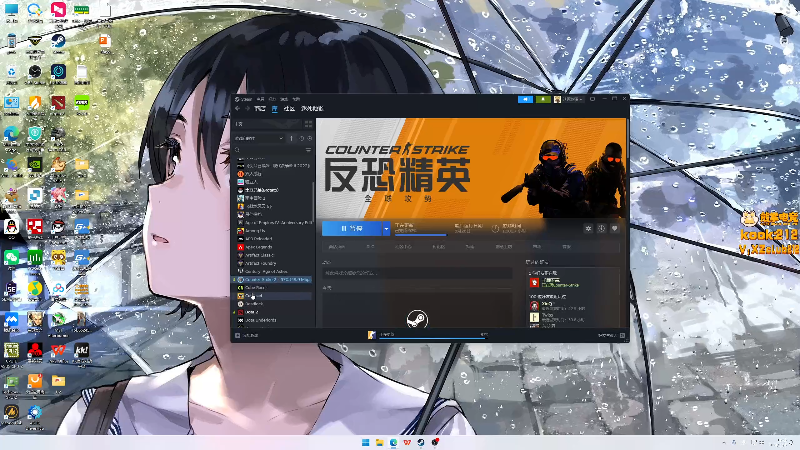
Task: Toggle the recent activity clock filter
Action: (x=302, y=138)
